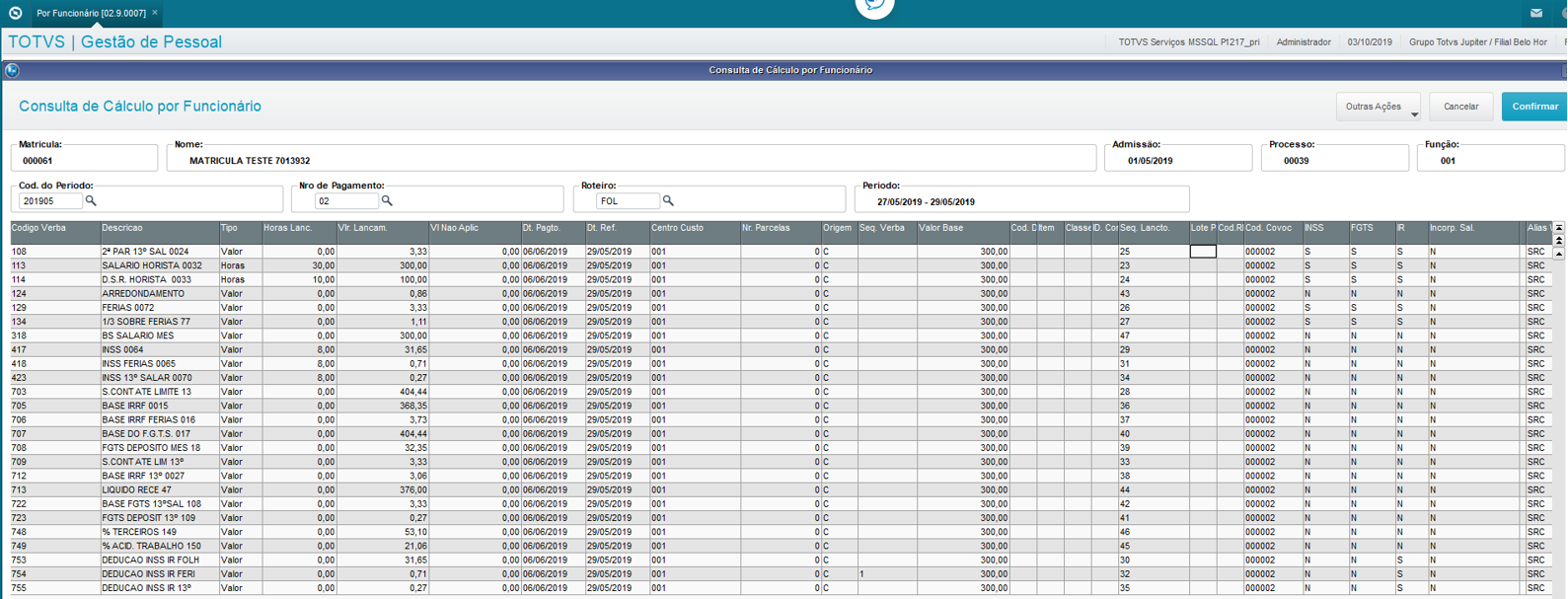The width and height of the screenshot is (1568, 599).
Task: Select row % ACID. TRABALHO 150
Action: click(781, 546)
